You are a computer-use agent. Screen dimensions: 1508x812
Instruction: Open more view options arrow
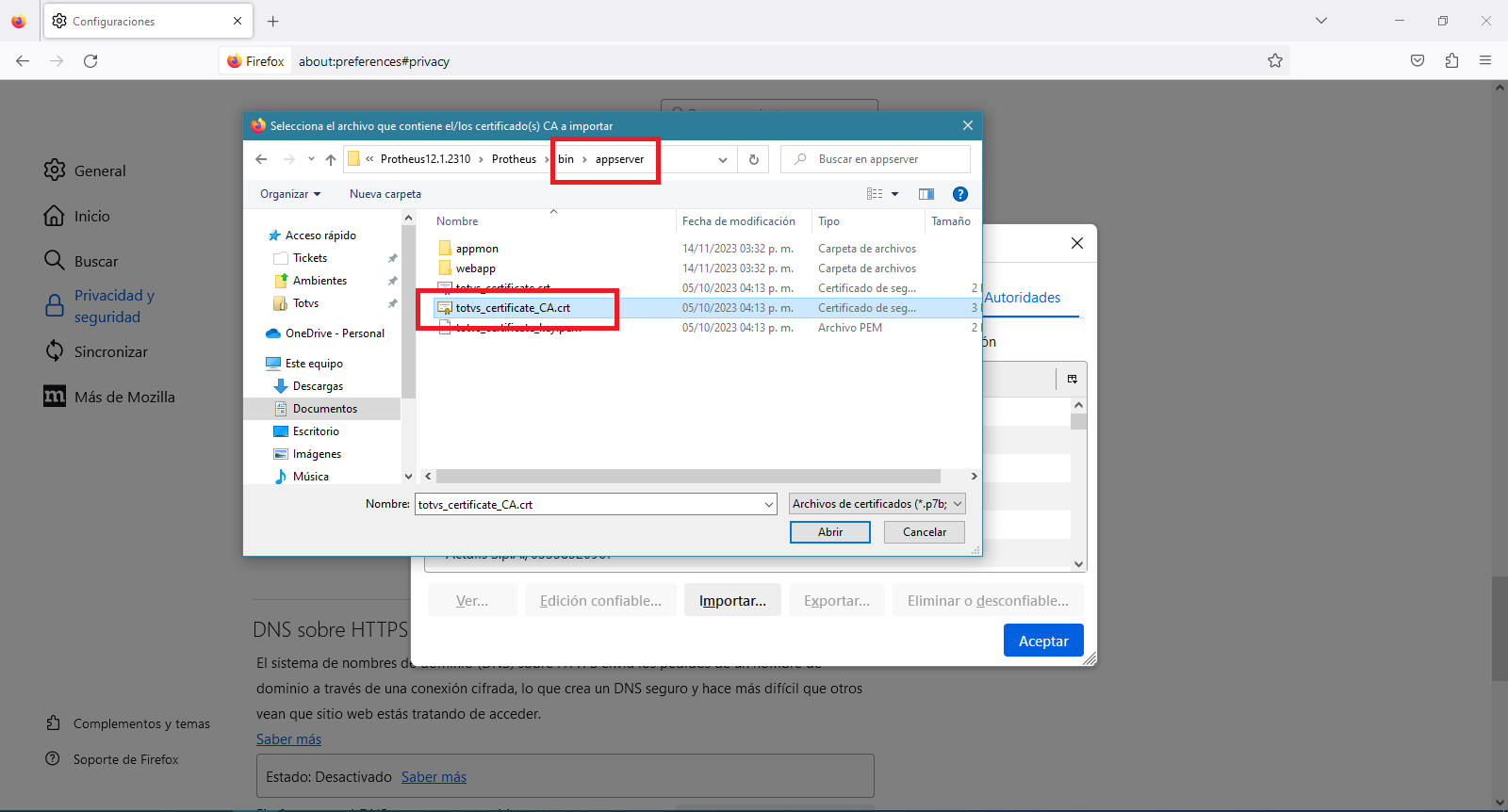click(x=895, y=194)
